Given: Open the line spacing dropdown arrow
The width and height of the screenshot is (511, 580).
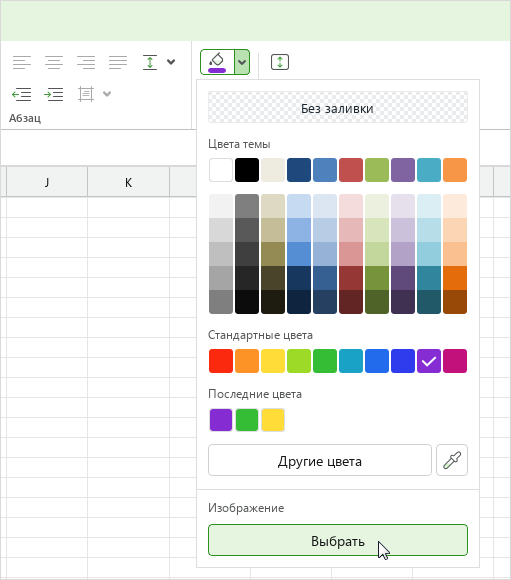Looking at the screenshot, I should pos(171,62).
